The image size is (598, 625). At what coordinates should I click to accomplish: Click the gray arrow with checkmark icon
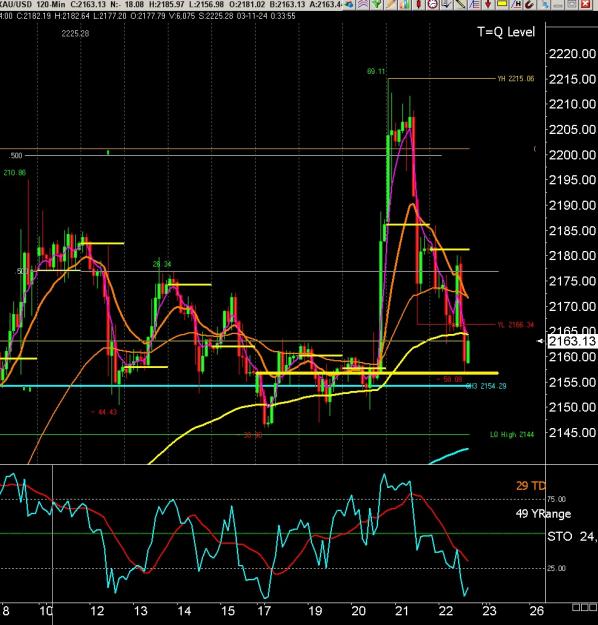[447, 4]
